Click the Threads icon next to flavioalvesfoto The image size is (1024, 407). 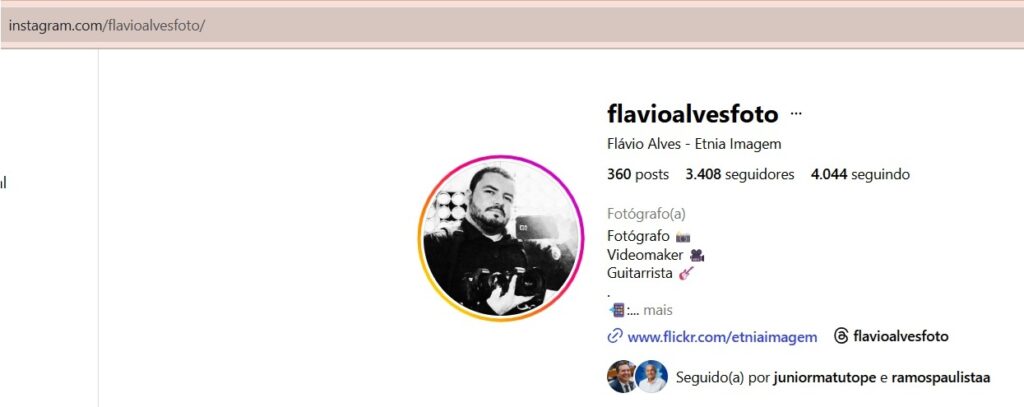click(841, 336)
